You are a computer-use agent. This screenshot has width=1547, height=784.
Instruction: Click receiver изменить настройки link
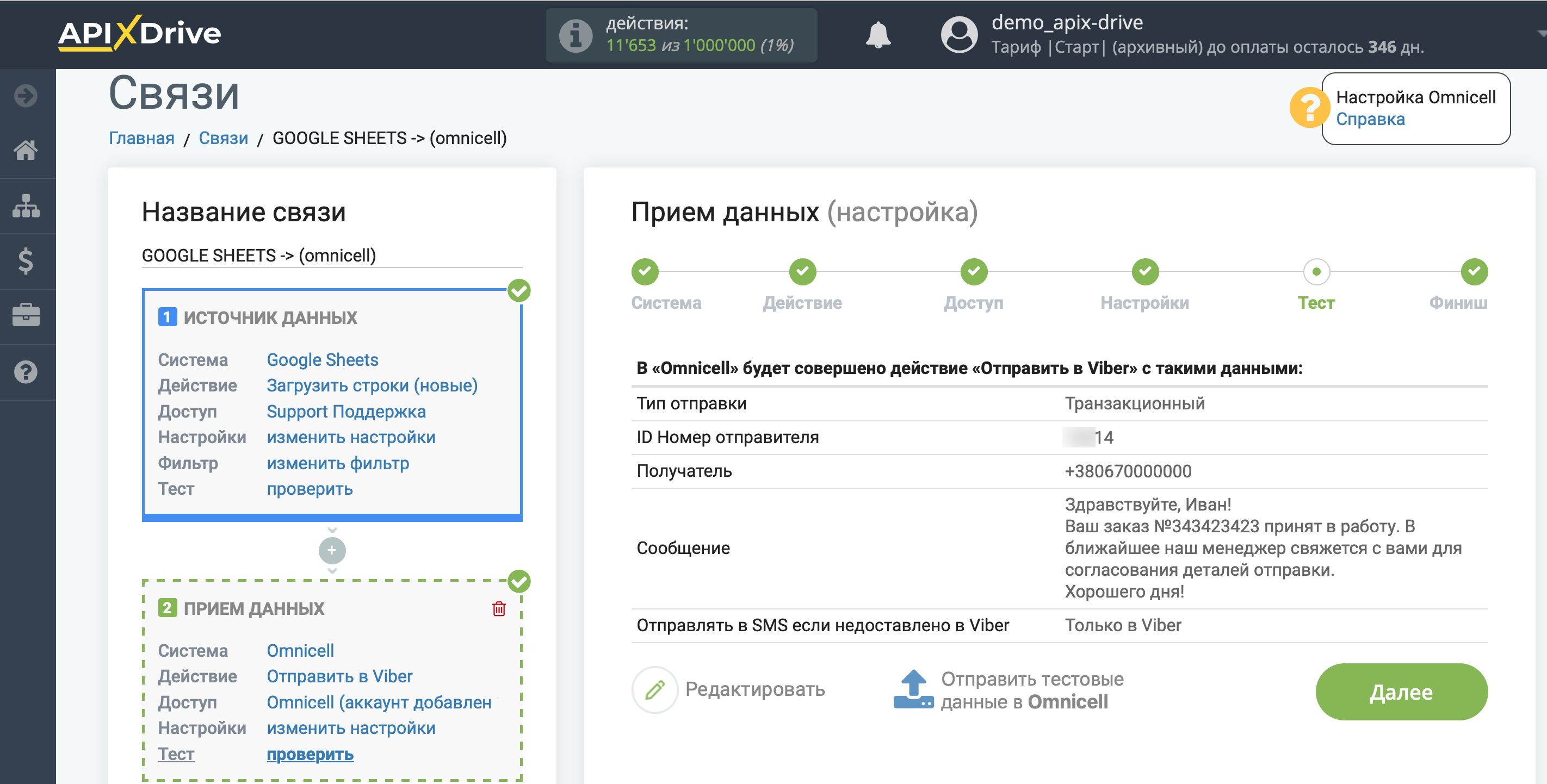(x=351, y=728)
